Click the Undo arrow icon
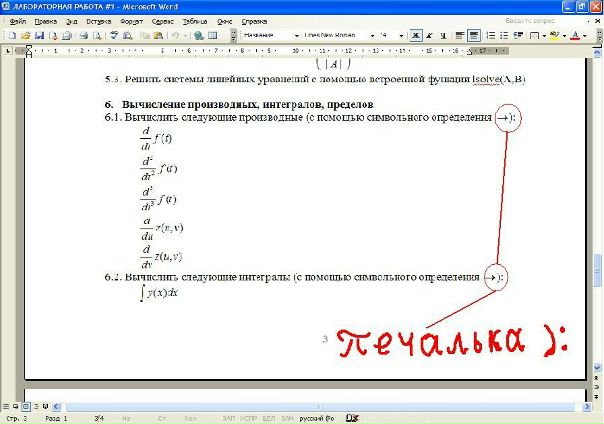This screenshot has width=604, height=424. [173, 35]
